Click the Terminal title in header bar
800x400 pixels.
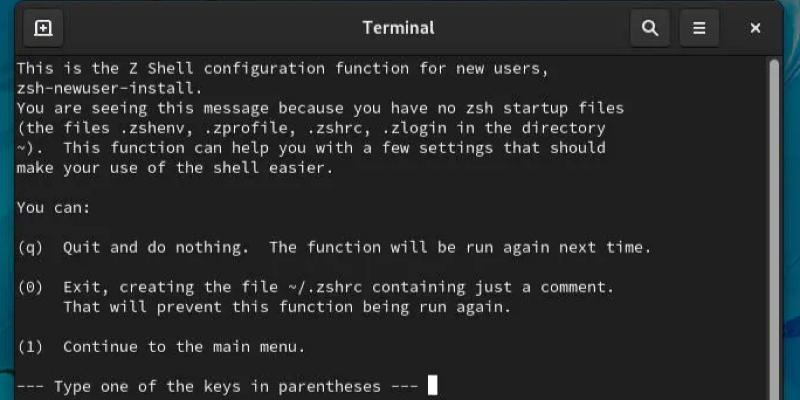tap(398, 28)
